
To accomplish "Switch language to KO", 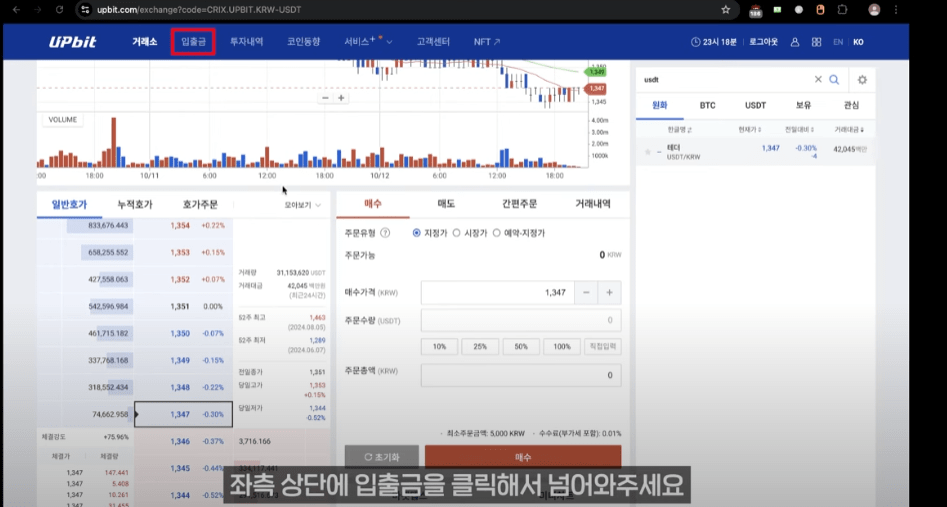I will (858, 42).
